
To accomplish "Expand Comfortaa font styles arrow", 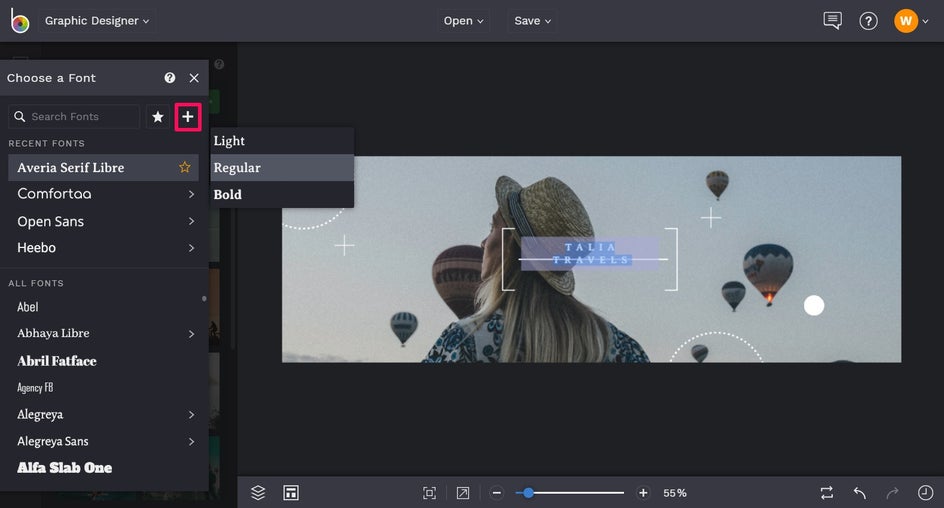I will tap(191, 194).
